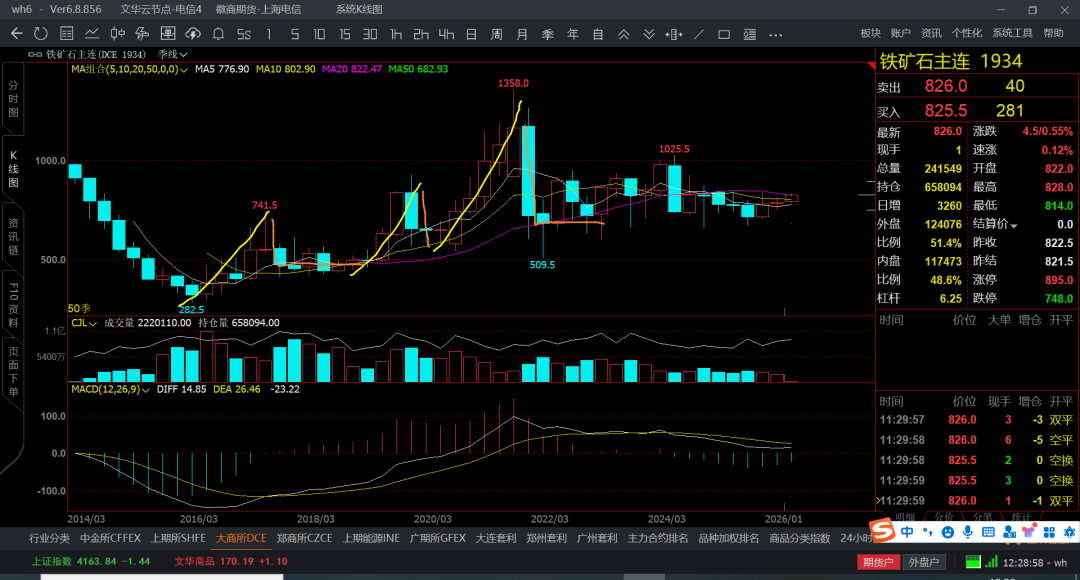Open the 结算价 dropdown arrow
This screenshot has height=580, width=1080.
tap(1013, 225)
